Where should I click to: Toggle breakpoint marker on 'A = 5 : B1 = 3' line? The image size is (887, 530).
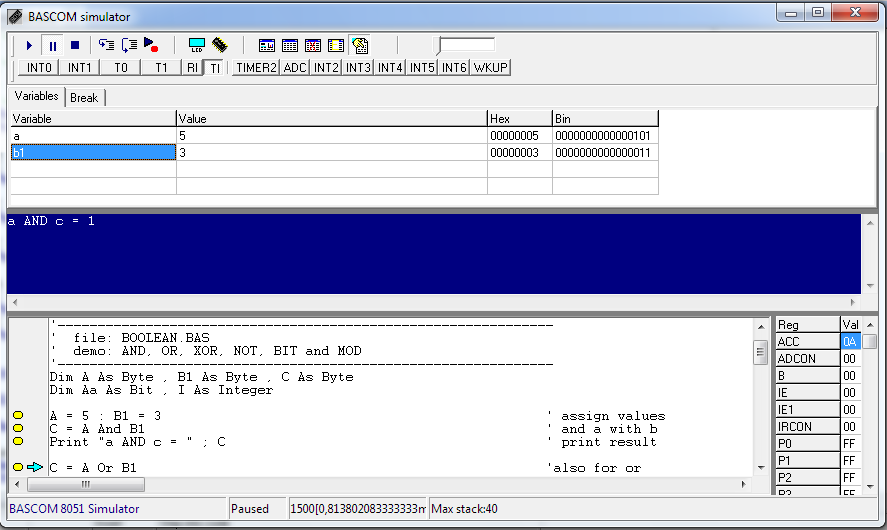pyautogui.click(x=18, y=415)
